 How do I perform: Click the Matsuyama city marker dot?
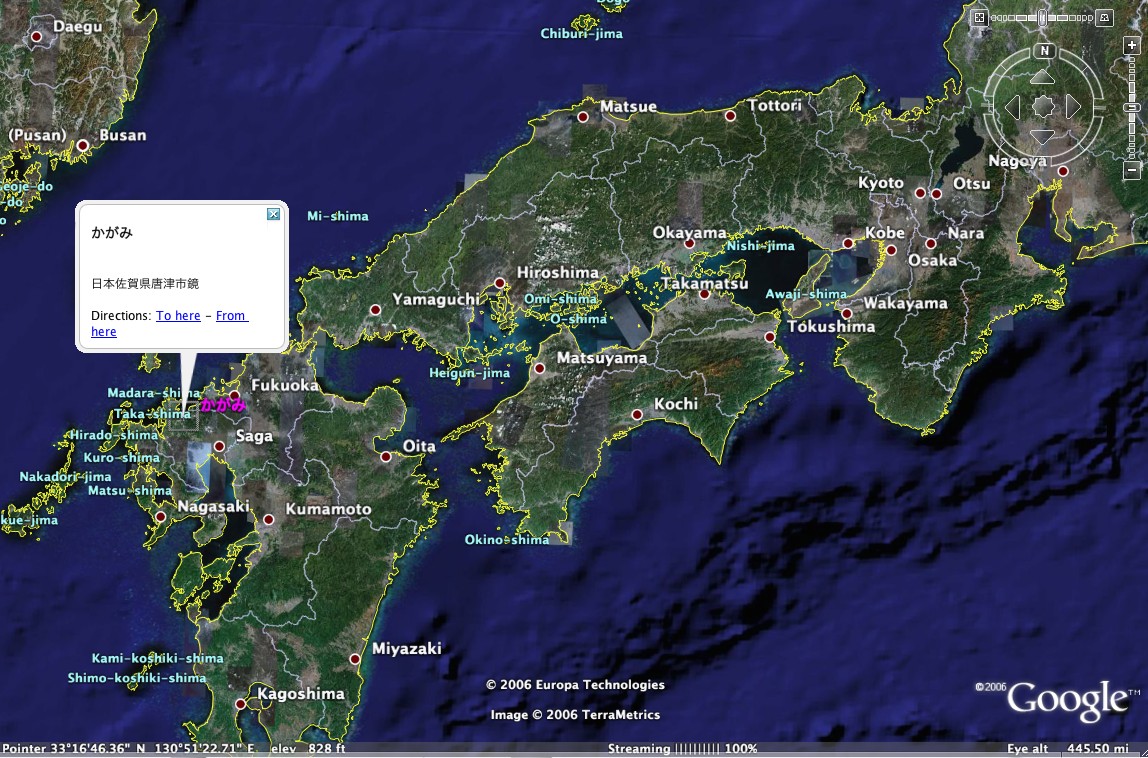coord(540,368)
